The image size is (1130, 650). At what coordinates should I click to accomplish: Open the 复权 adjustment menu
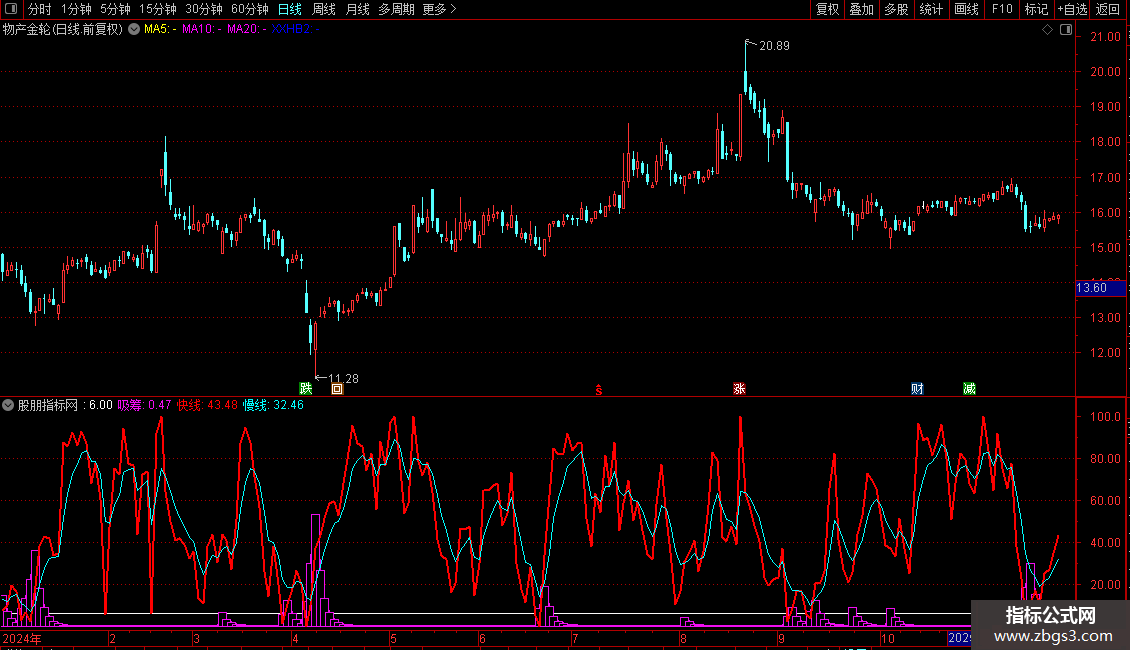click(827, 9)
